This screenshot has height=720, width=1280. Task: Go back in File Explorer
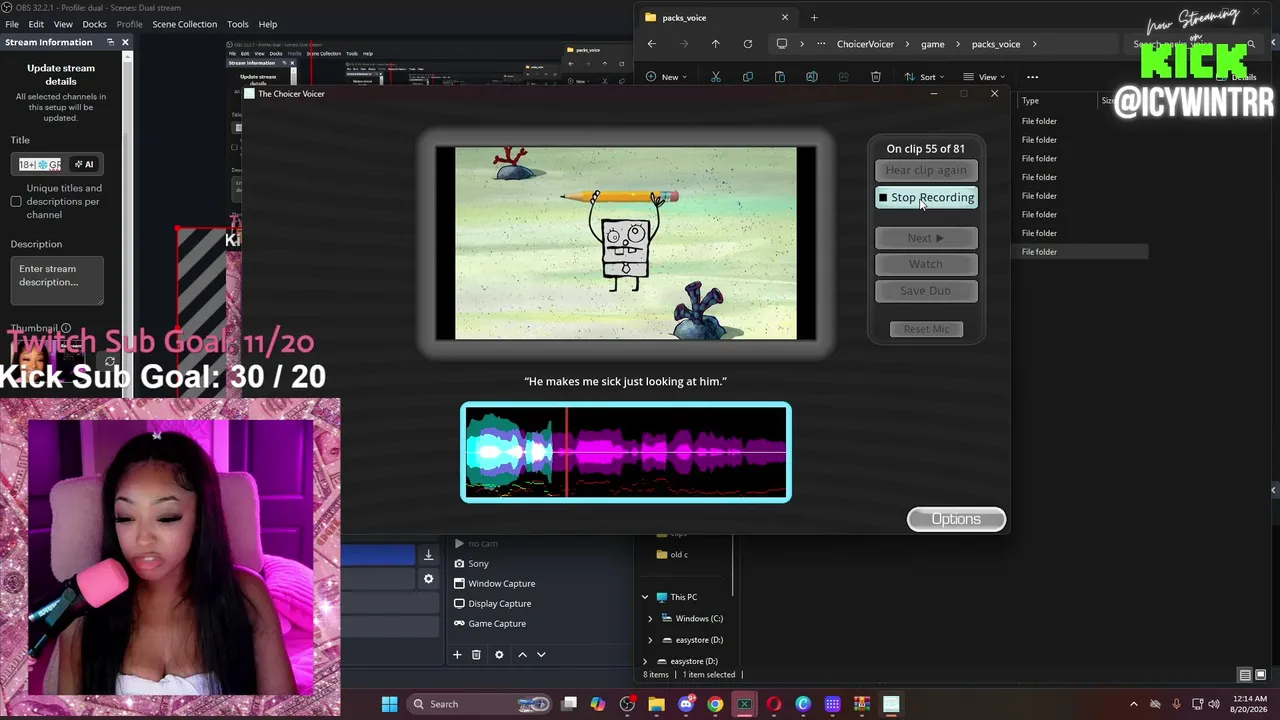[651, 44]
